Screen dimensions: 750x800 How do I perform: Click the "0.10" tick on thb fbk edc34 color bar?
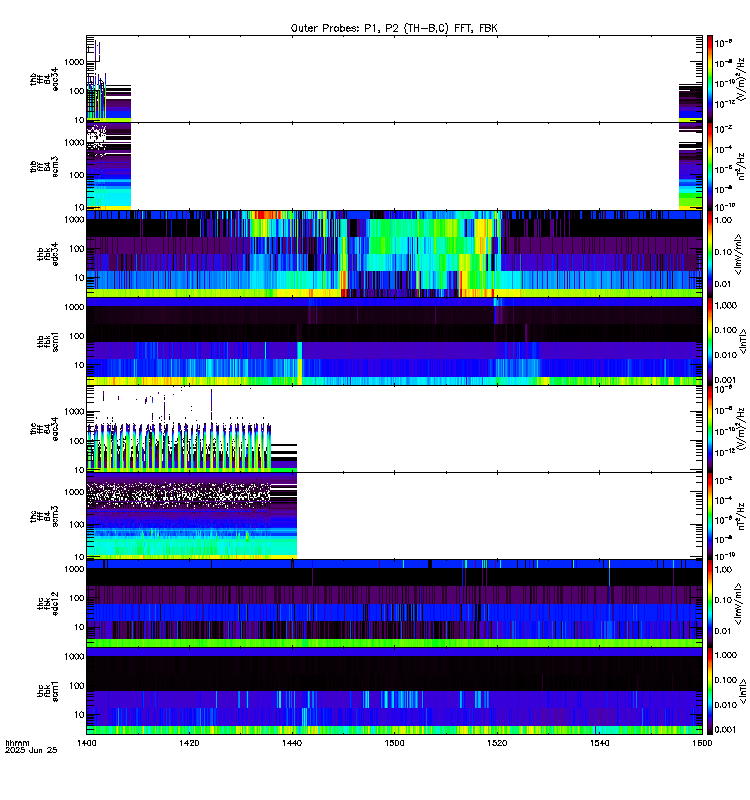[723, 252]
